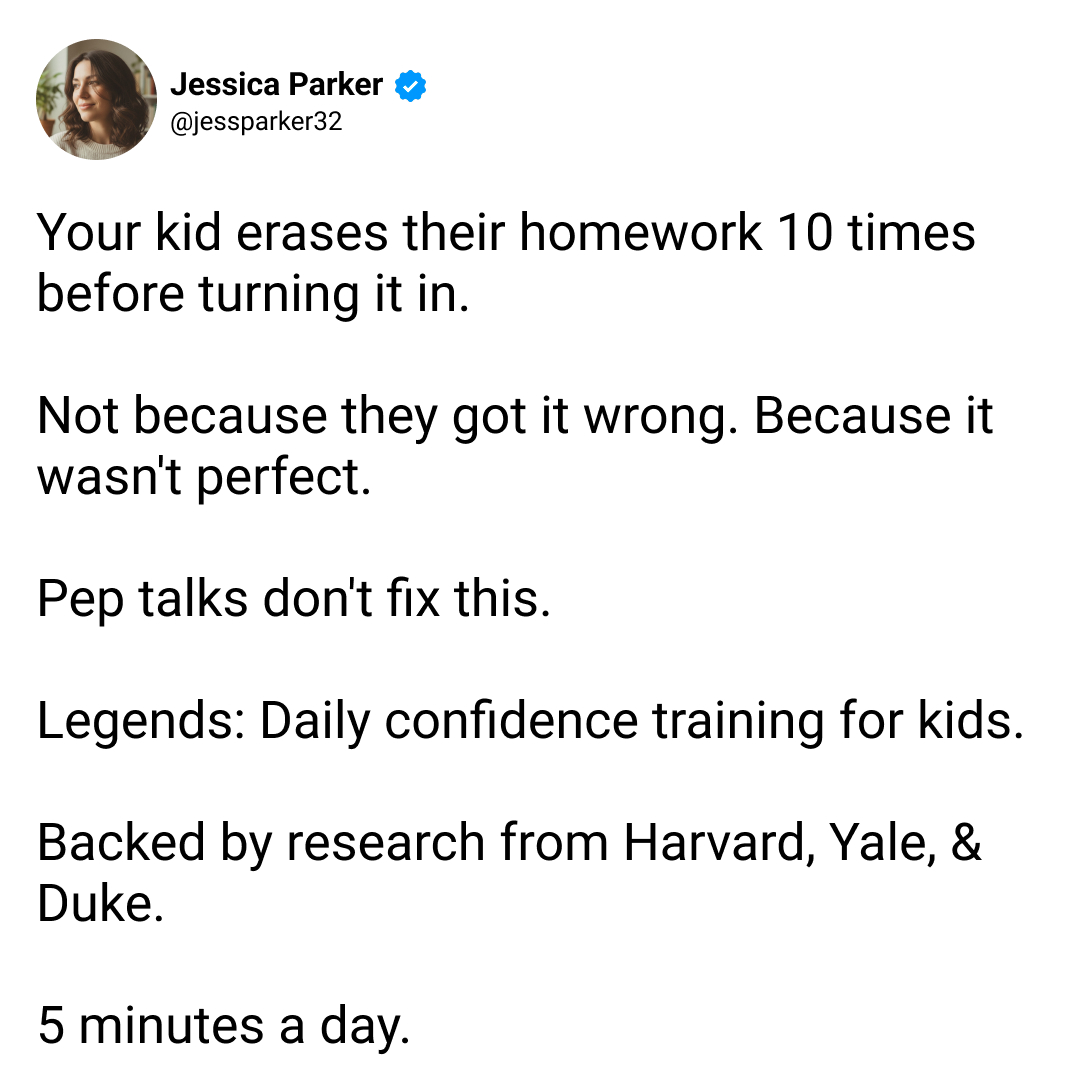Click the "before turning it in." line
Image resolution: width=1080 pixels, height=1080 pixels.
(253, 293)
